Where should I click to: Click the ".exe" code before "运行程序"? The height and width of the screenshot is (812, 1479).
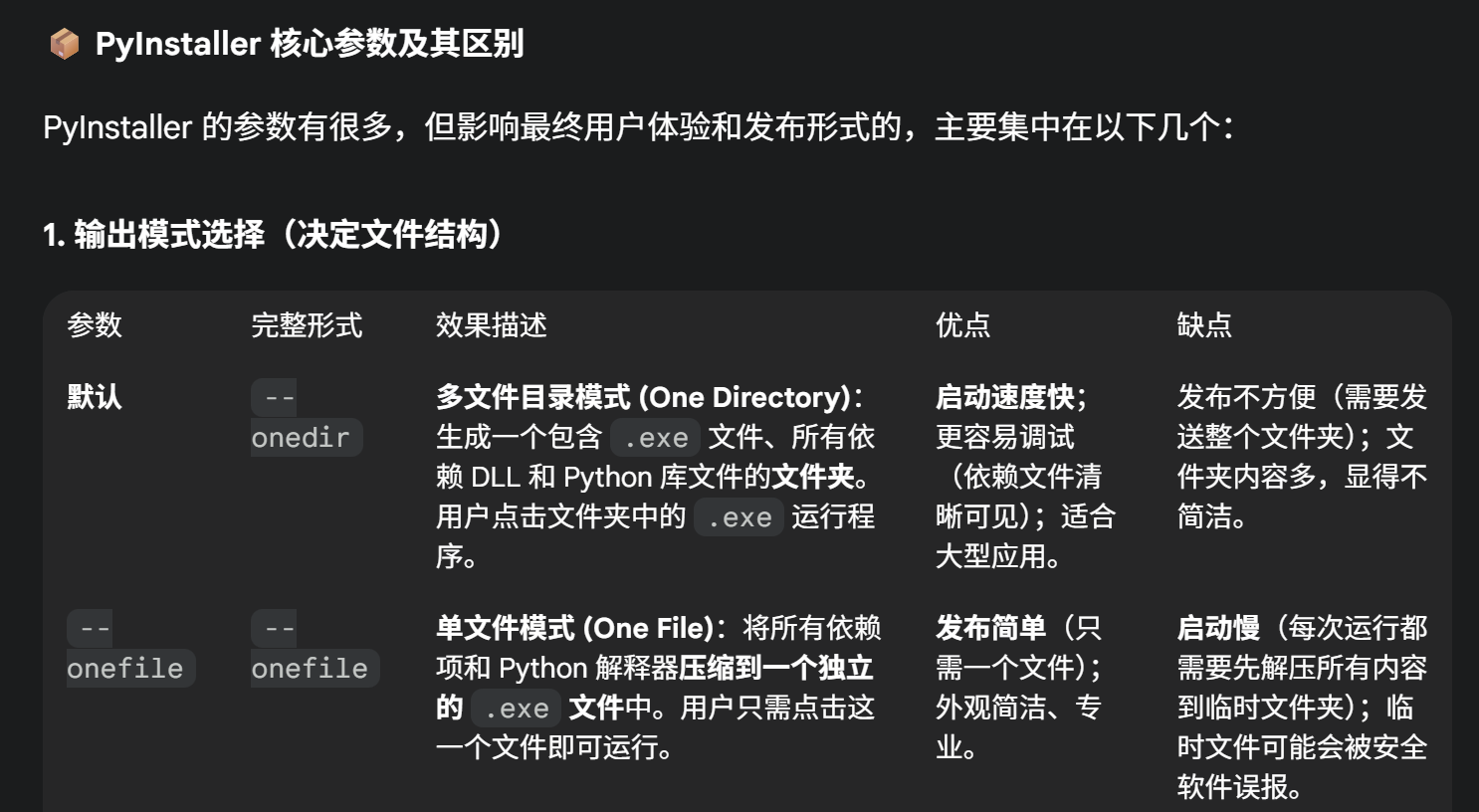click(739, 517)
